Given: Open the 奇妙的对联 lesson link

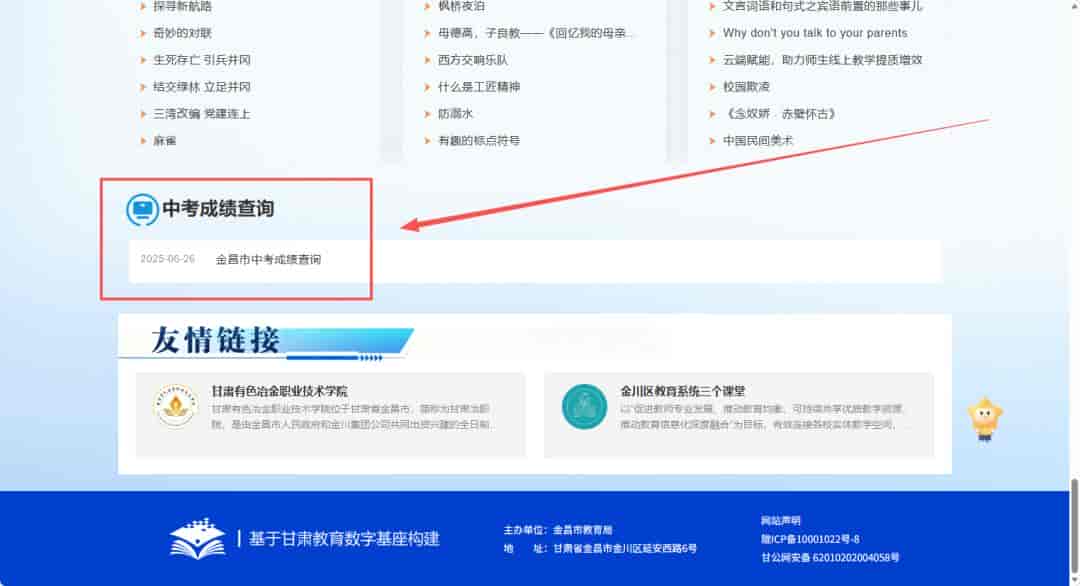Looking at the screenshot, I should coord(183,33).
